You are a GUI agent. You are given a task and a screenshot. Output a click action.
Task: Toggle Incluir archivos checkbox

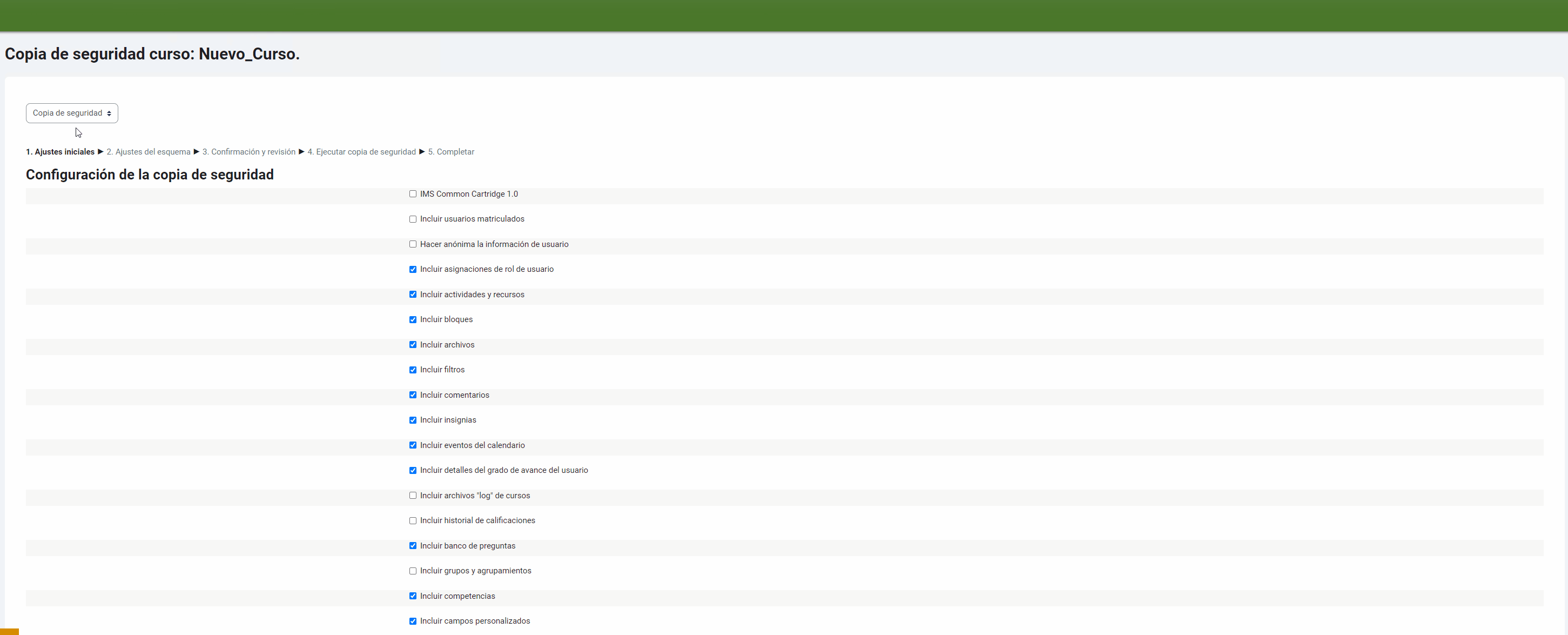(x=413, y=345)
